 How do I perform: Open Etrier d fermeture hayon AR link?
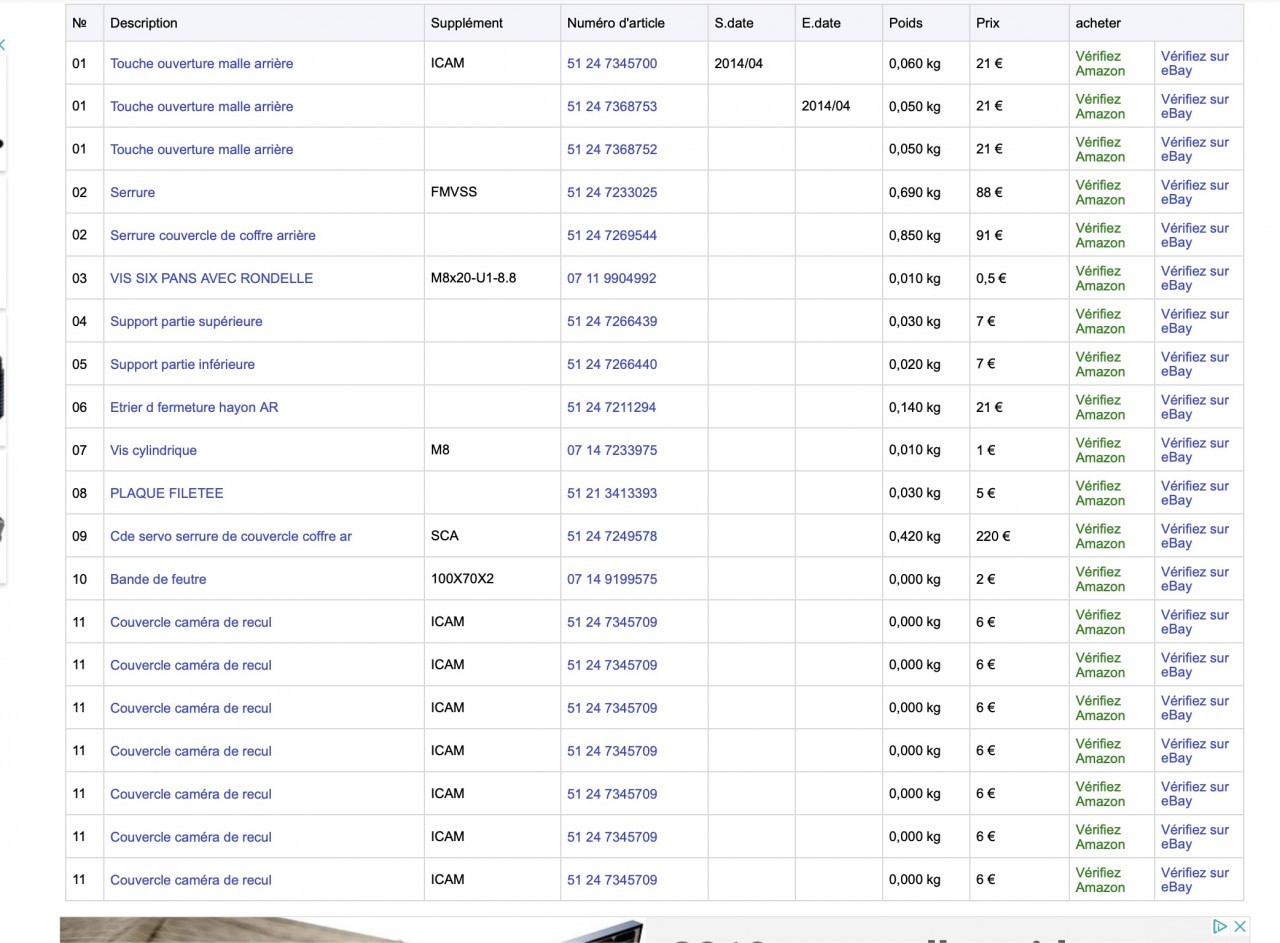194,407
